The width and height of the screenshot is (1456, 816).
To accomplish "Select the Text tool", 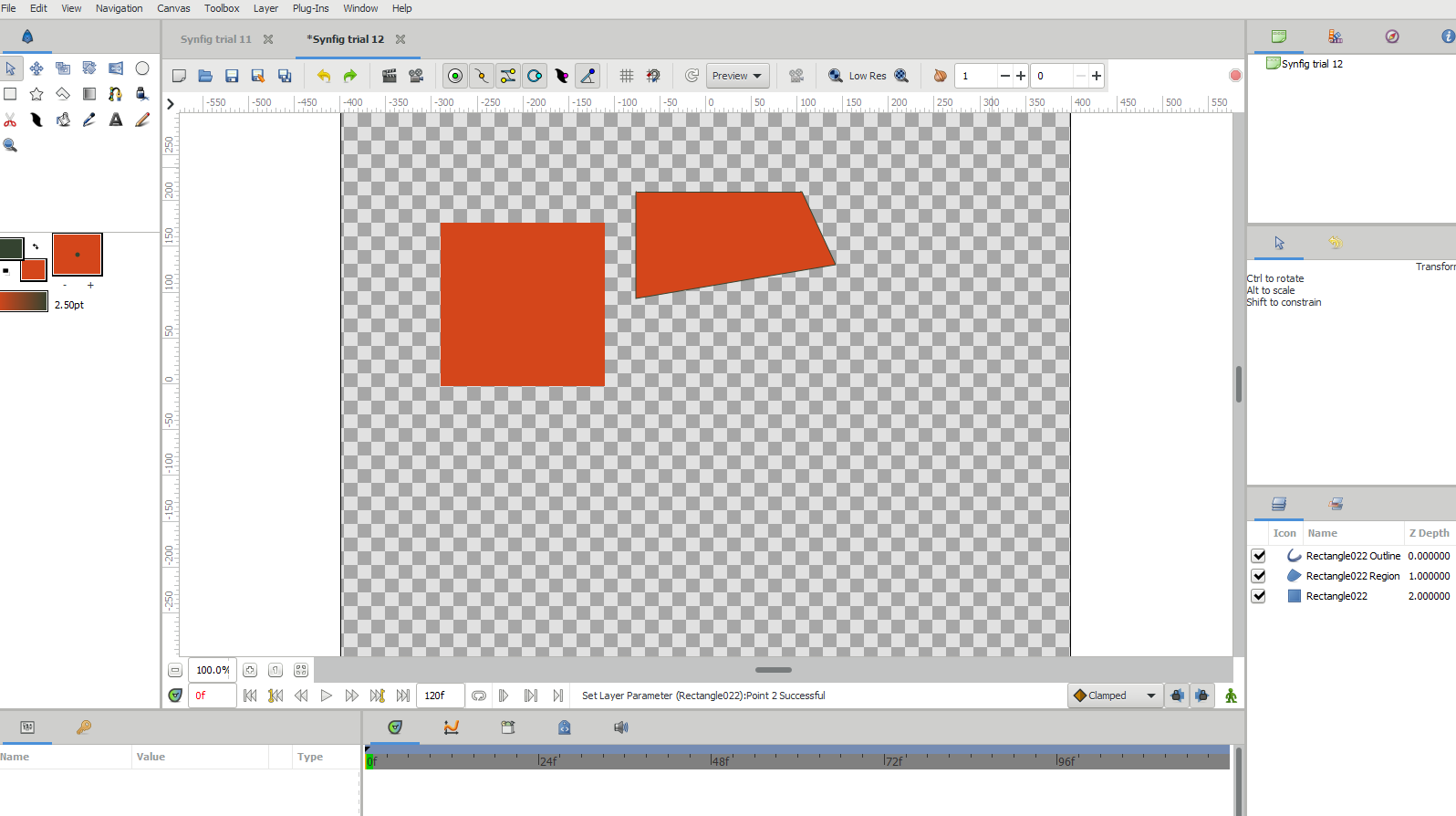I will pos(116,120).
